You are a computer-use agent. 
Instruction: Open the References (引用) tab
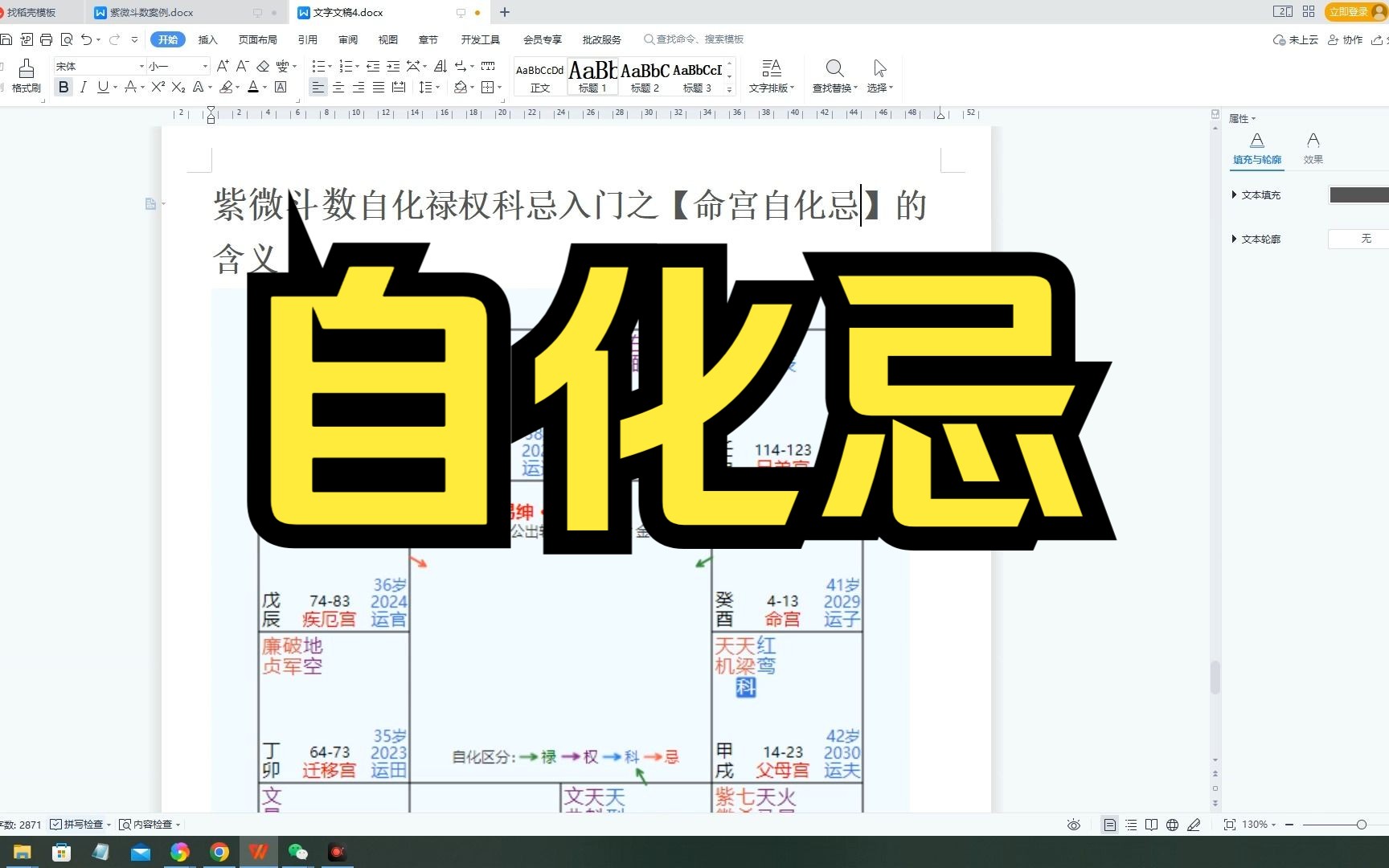point(307,39)
